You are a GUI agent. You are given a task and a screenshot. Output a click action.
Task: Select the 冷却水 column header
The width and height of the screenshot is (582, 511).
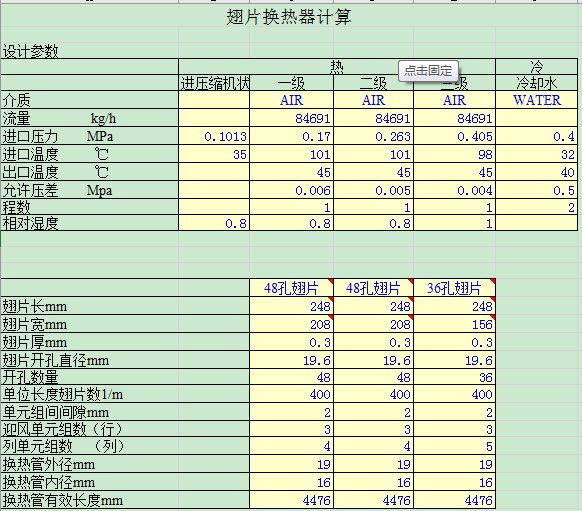pos(537,83)
